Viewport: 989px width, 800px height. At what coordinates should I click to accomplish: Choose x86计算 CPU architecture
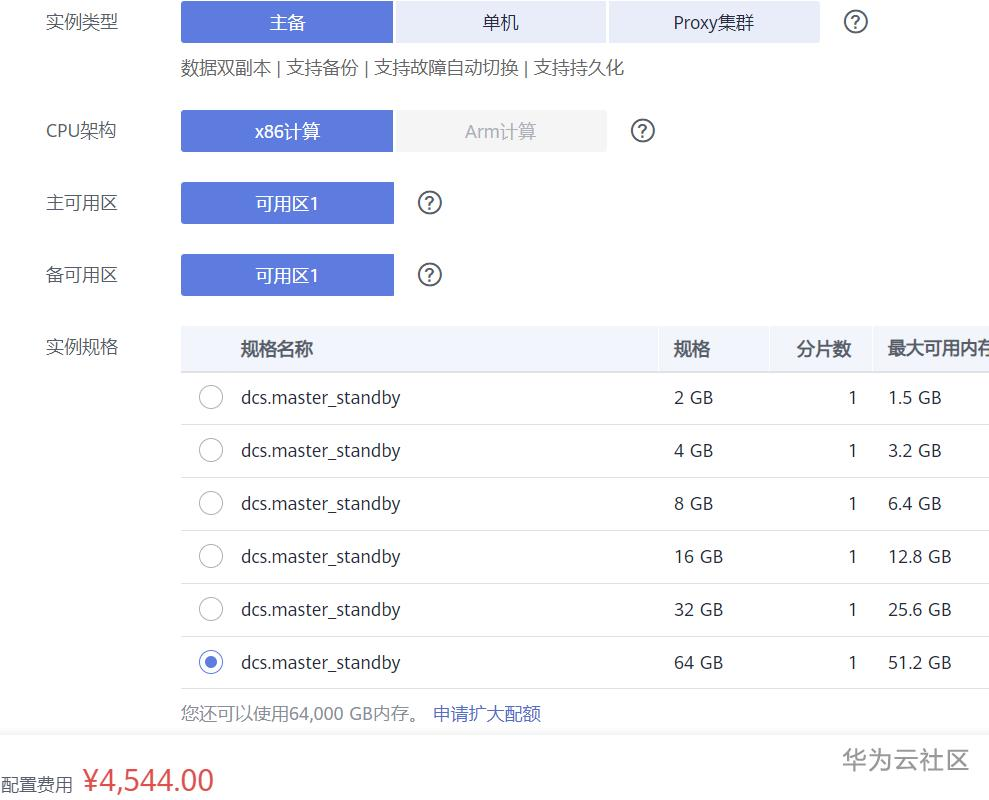pos(287,131)
